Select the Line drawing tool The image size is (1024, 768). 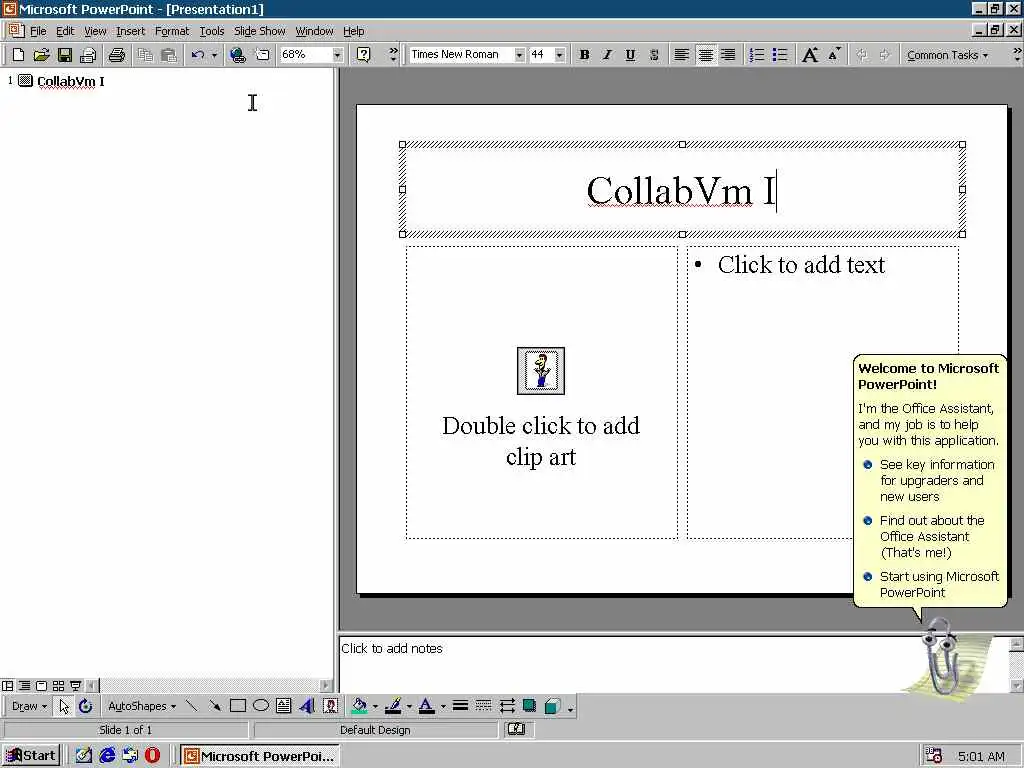click(191, 706)
